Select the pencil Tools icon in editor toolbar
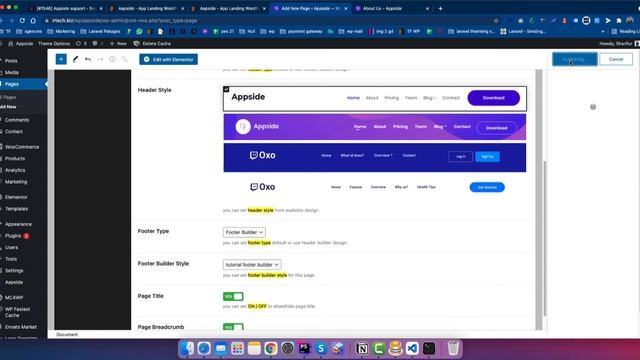Image resolution: width=640 pixels, height=360 pixels. pos(75,59)
